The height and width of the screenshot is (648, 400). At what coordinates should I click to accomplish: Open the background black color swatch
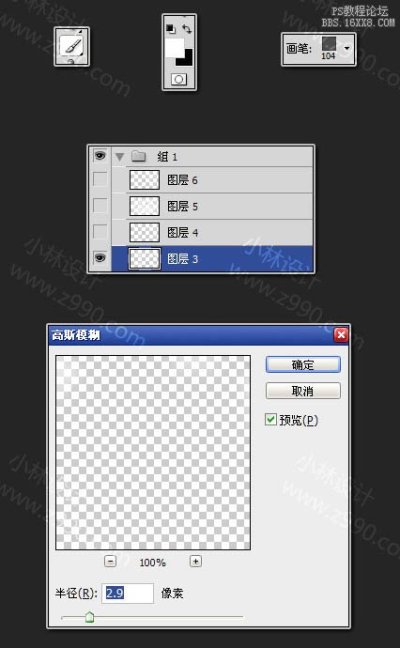pos(185,58)
